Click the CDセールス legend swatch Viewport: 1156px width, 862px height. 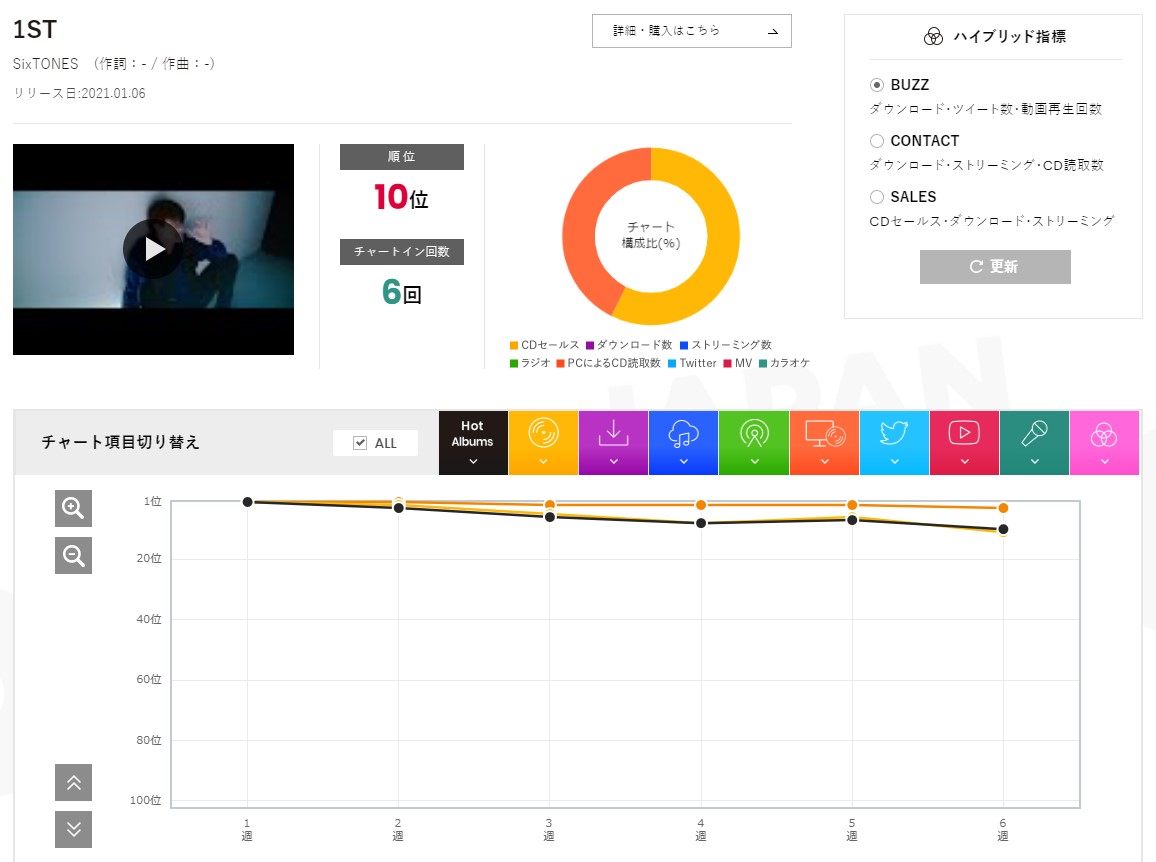click(x=514, y=345)
